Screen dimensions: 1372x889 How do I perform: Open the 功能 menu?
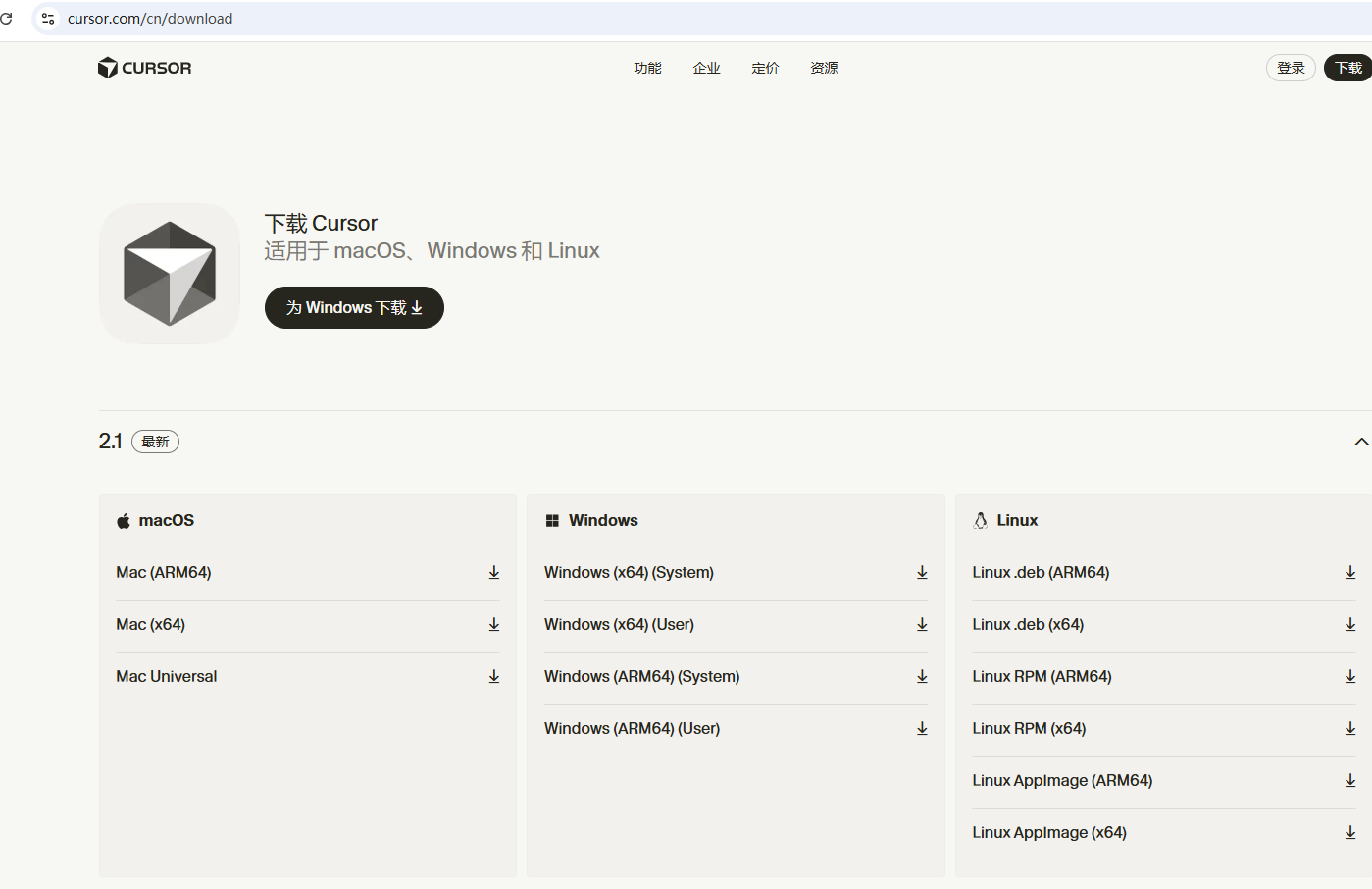coord(647,68)
